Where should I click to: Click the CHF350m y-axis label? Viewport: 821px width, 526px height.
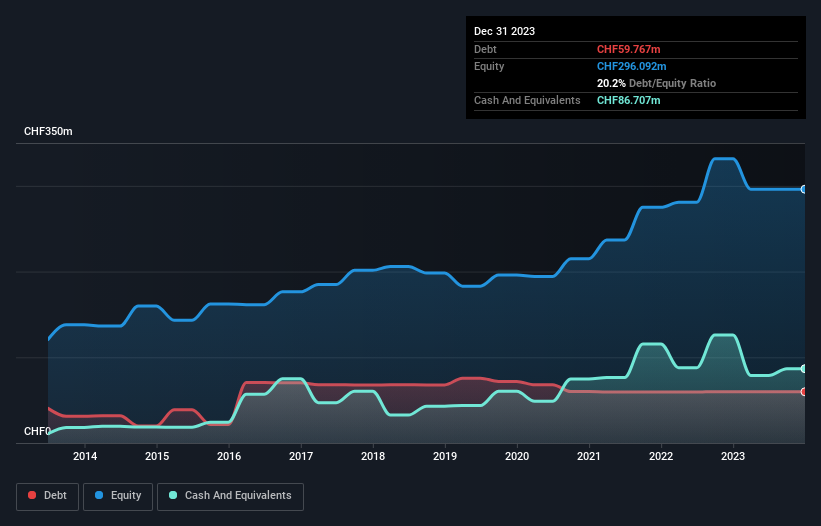point(48,131)
